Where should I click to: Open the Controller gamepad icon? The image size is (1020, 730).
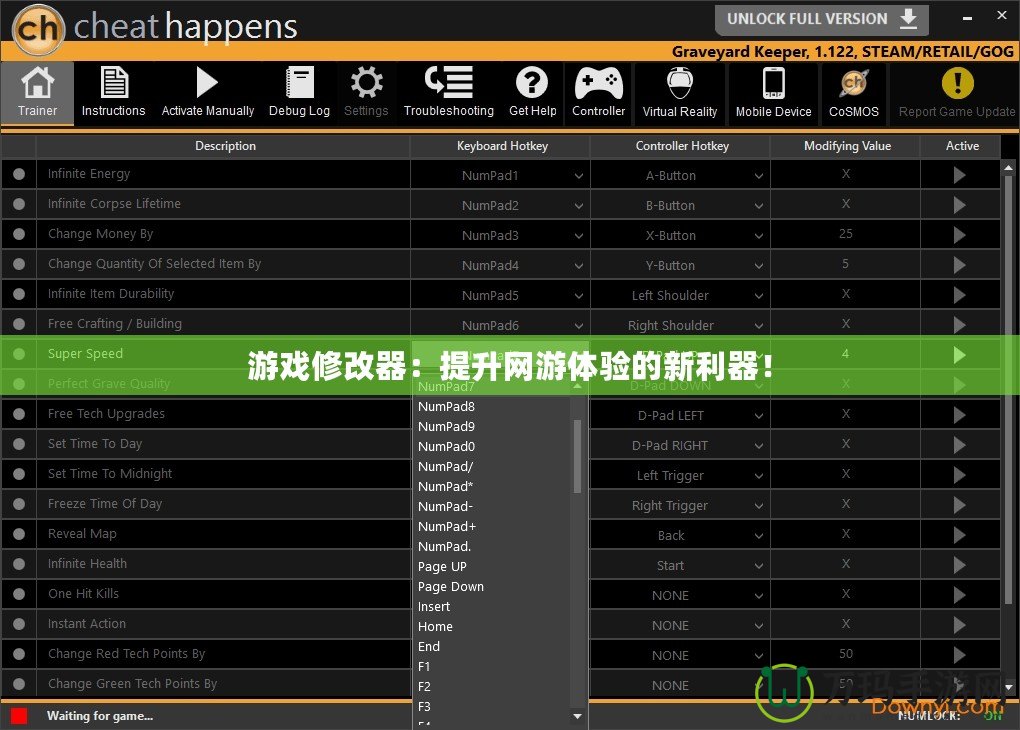(598, 83)
